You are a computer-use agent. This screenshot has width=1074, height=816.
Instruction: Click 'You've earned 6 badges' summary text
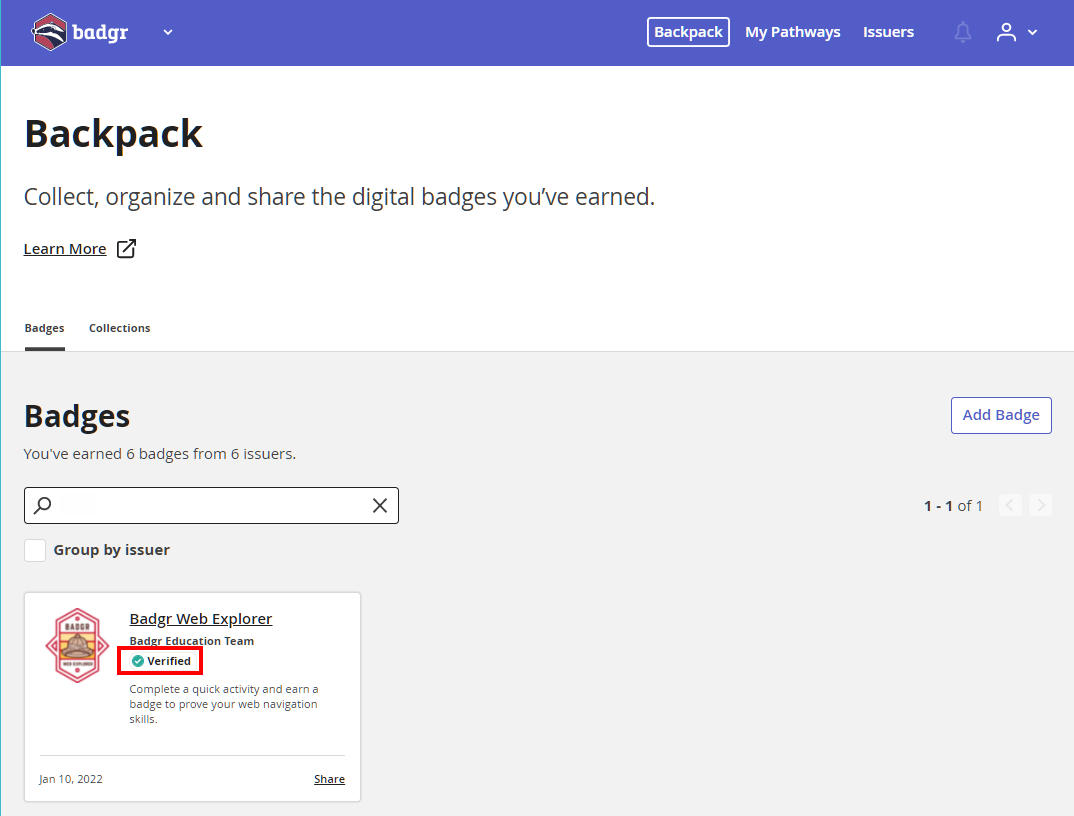(160, 454)
